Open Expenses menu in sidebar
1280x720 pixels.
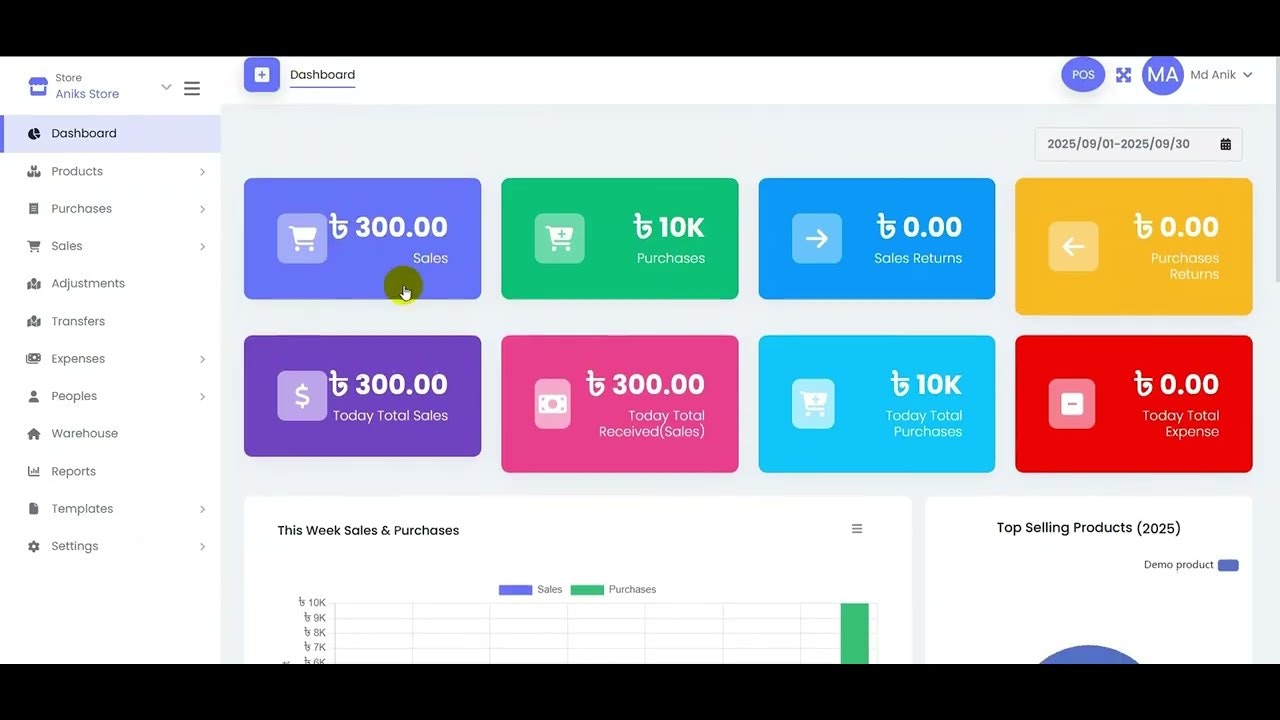coord(110,358)
